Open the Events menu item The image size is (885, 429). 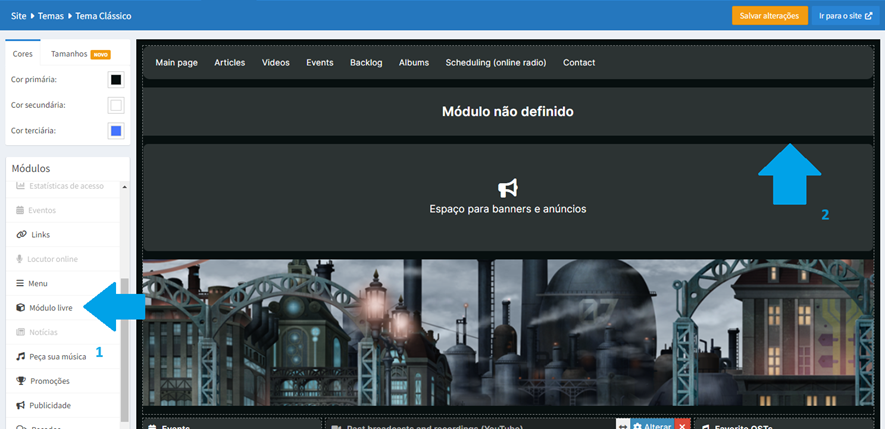pos(320,63)
